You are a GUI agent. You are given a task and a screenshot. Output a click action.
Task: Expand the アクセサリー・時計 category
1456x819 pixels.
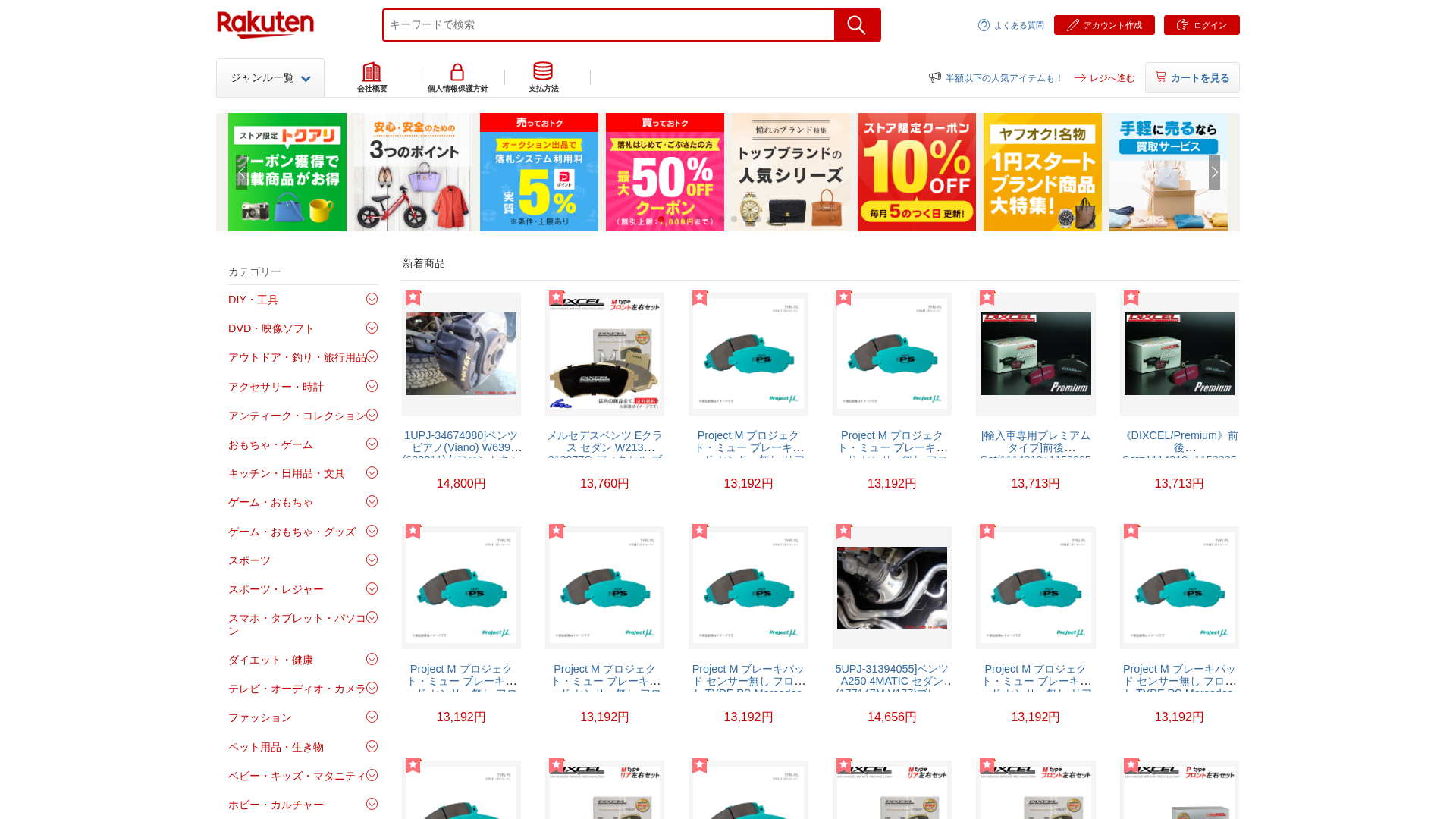[372, 387]
